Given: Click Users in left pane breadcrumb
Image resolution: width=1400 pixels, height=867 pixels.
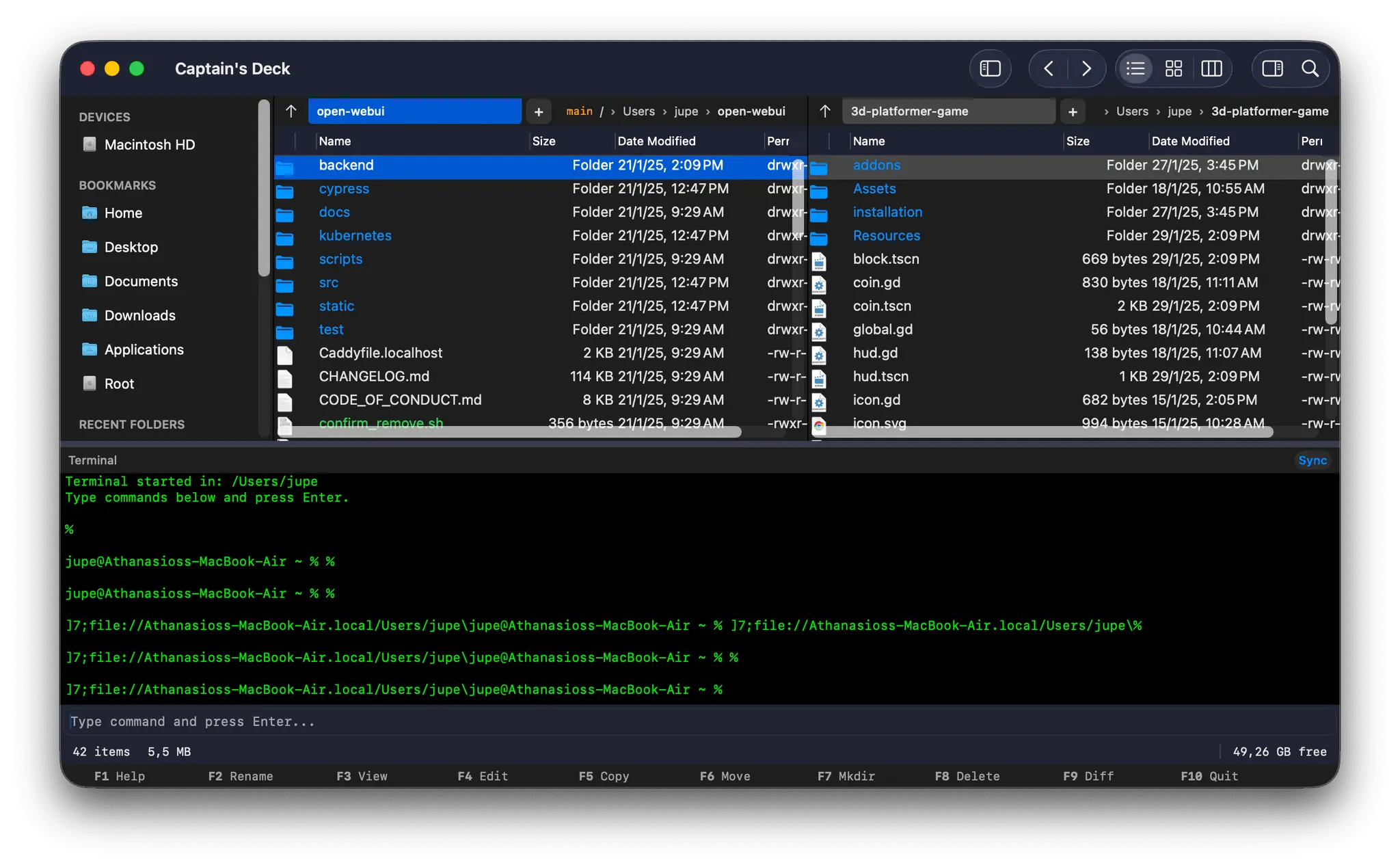Looking at the screenshot, I should tap(638, 111).
